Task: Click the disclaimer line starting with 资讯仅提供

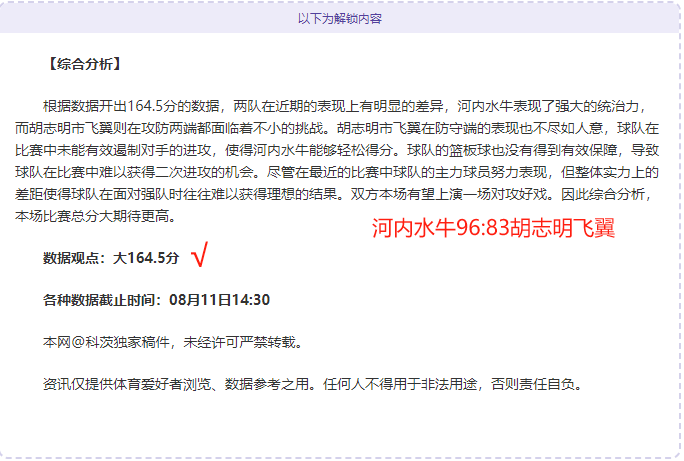Action: [312, 384]
